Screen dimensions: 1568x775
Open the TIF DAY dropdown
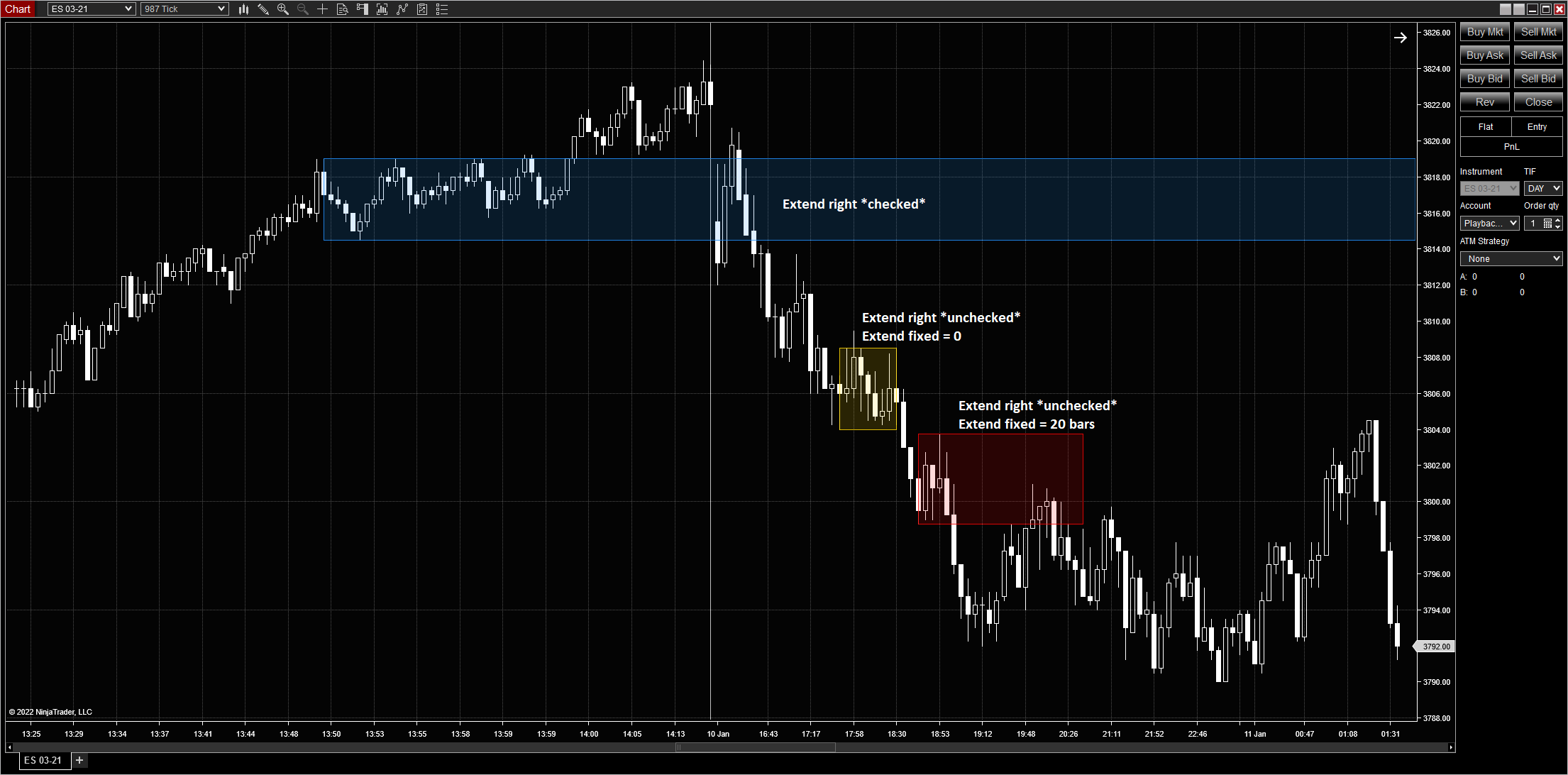(1542, 188)
